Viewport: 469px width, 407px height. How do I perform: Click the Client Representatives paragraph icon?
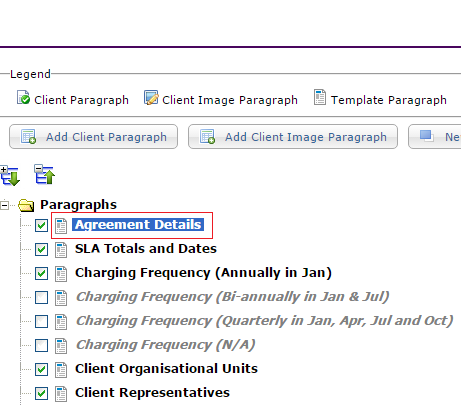click(x=61, y=394)
